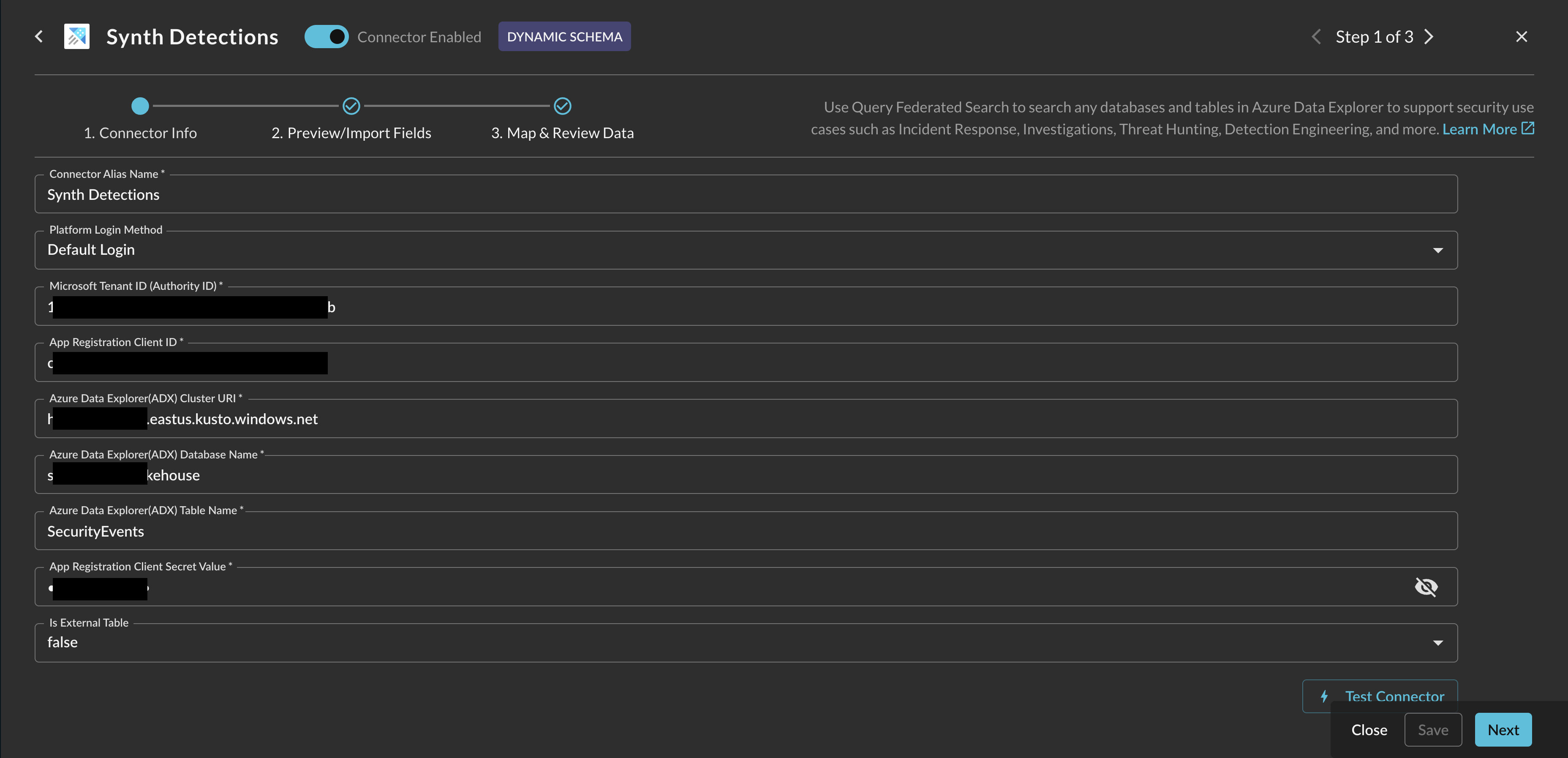Image resolution: width=1568 pixels, height=758 pixels.
Task: Click the Synth Detections title
Action: (192, 36)
